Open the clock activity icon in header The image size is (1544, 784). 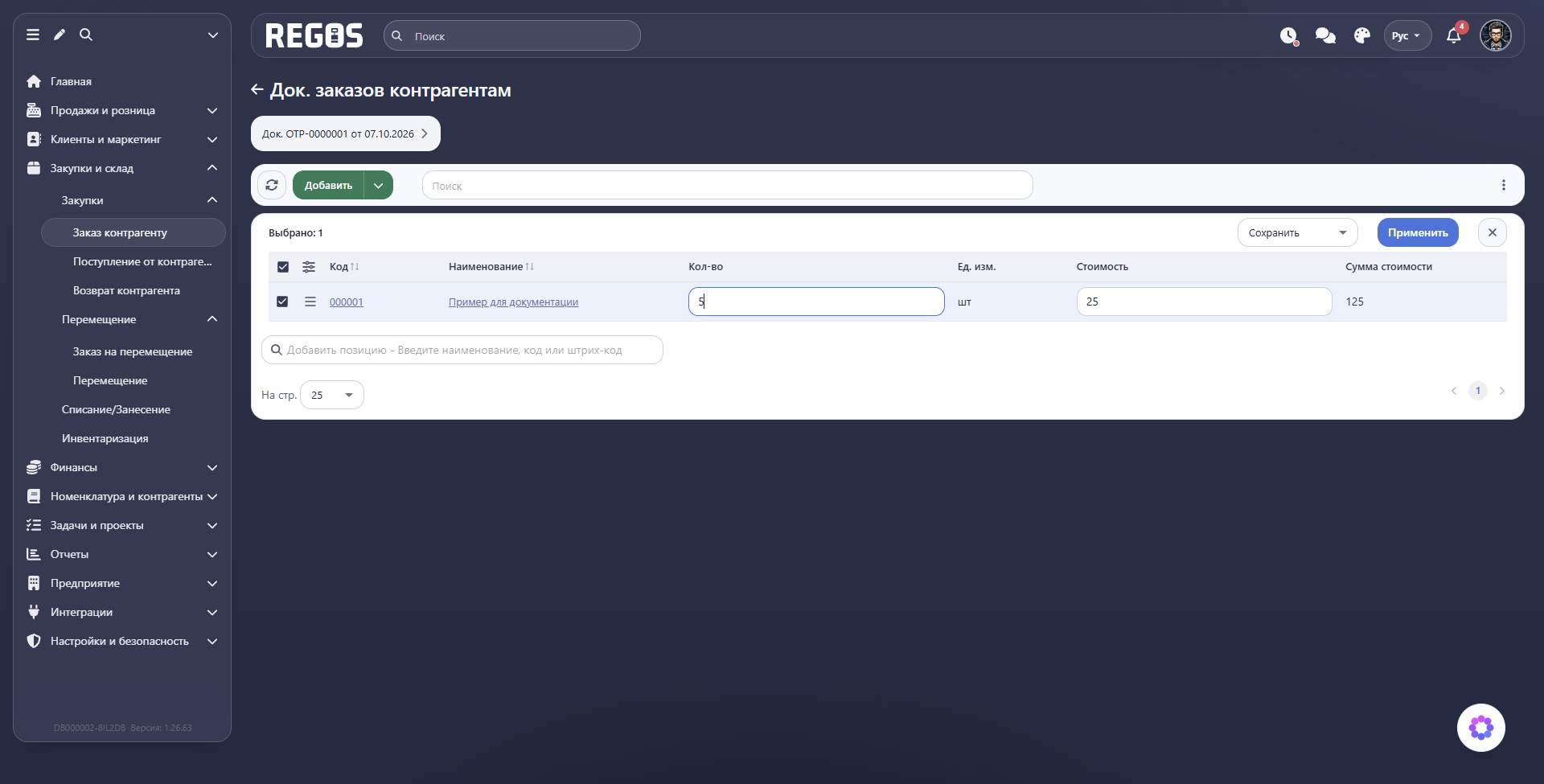coord(1289,36)
